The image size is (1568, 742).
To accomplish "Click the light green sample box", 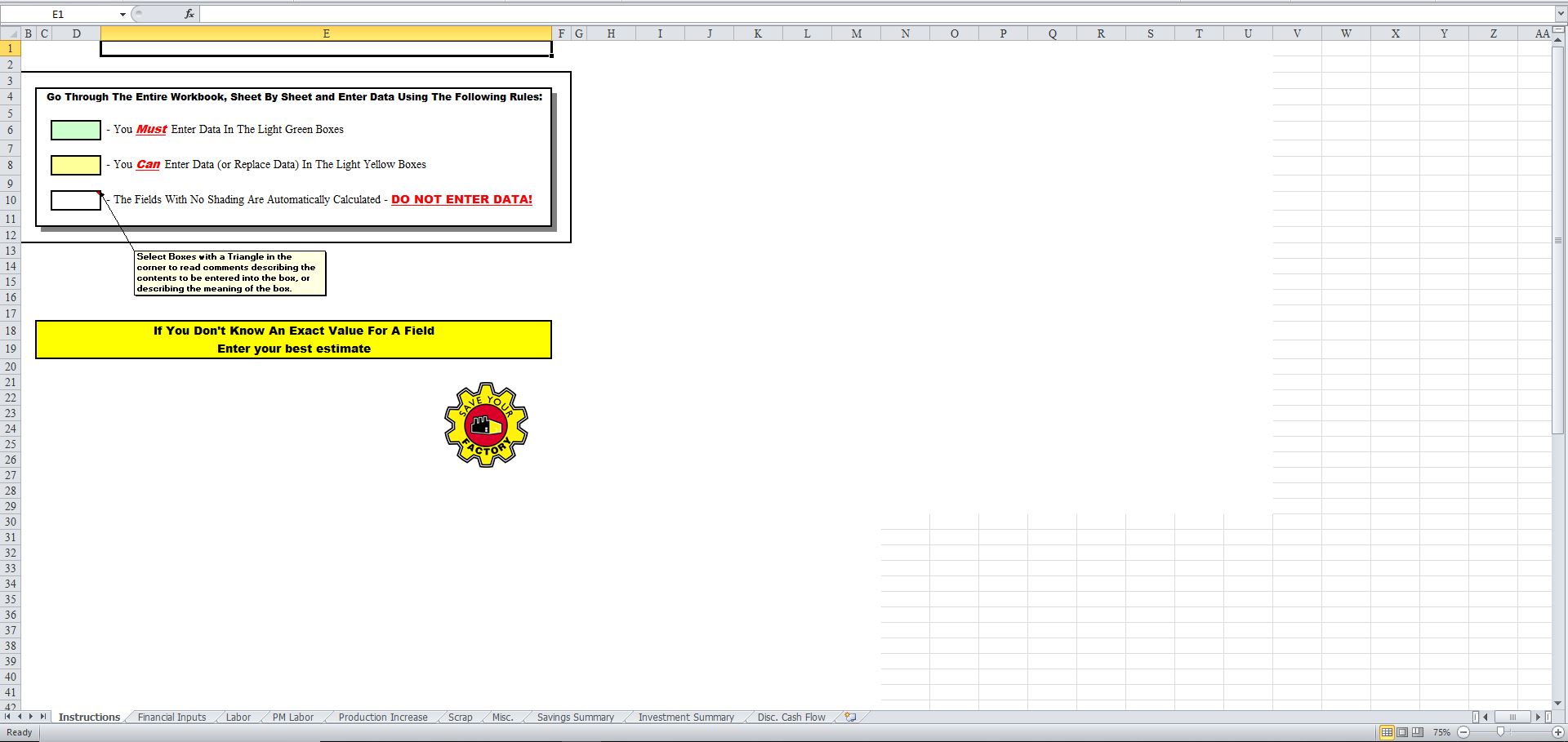I will pos(76,130).
